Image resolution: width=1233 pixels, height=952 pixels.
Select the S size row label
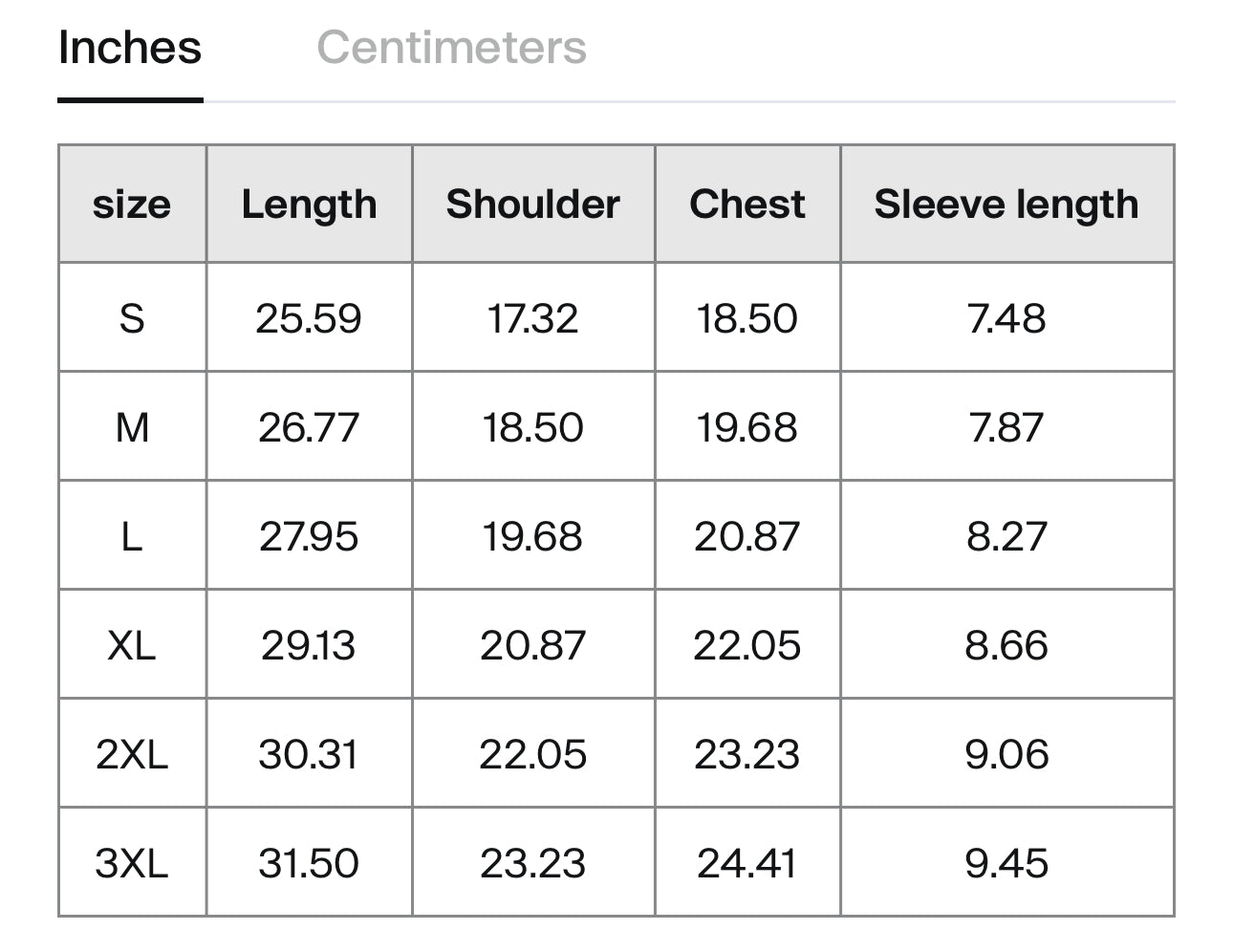[132, 318]
